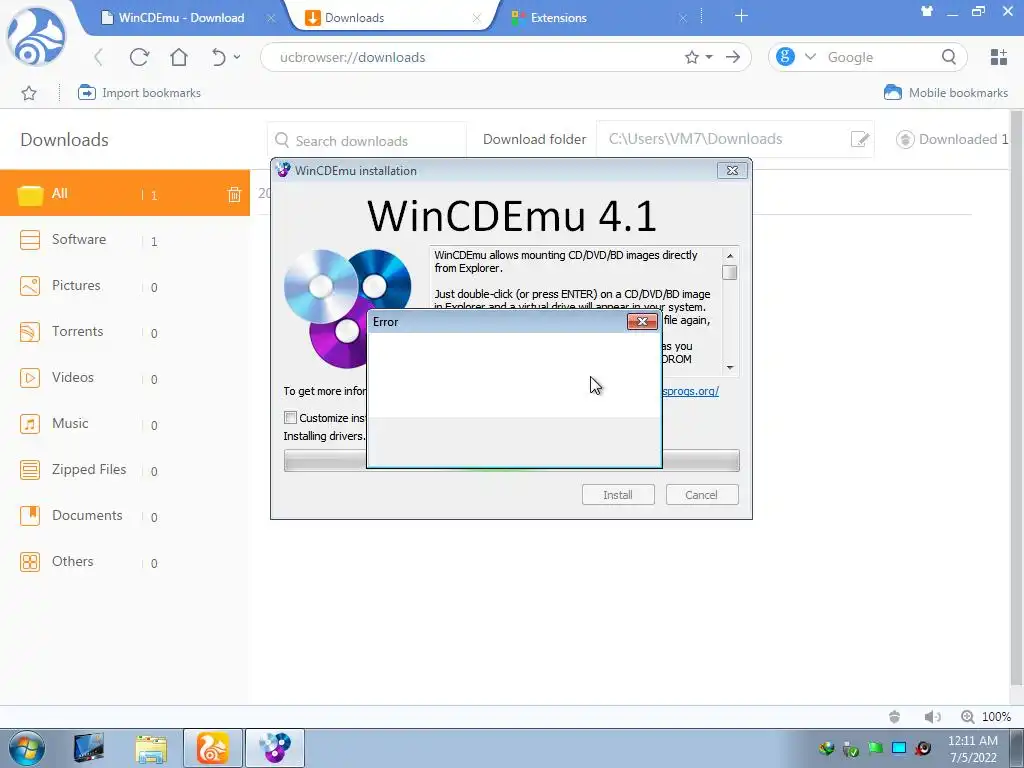1024x768 pixels.
Task: Open Mobile bookmarks
Action: click(946, 93)
